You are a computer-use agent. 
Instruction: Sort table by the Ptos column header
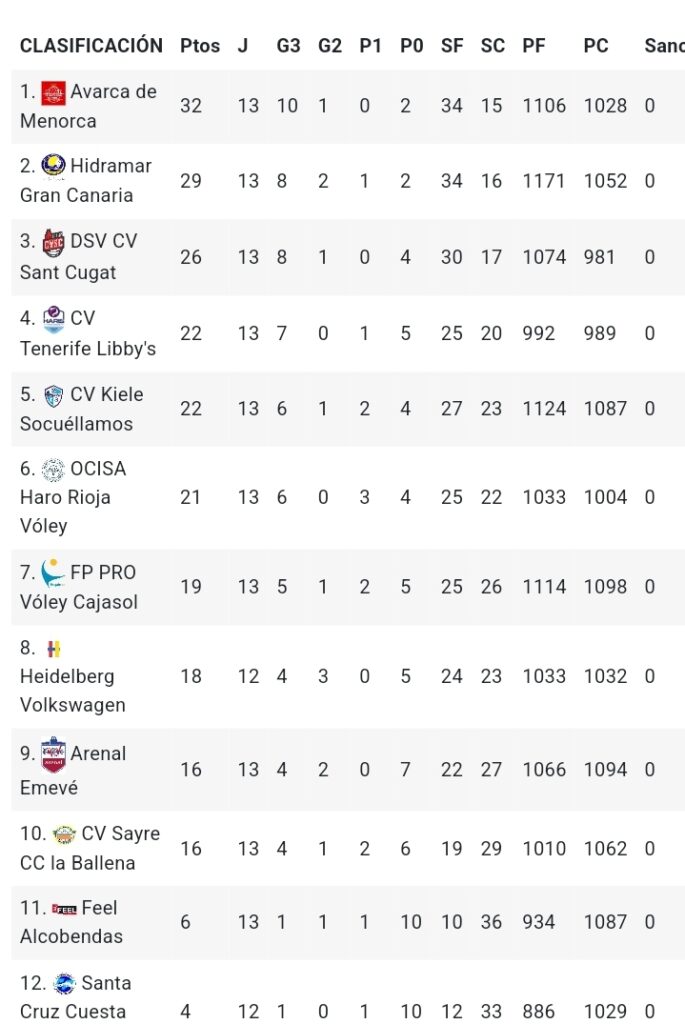point(200,46)
